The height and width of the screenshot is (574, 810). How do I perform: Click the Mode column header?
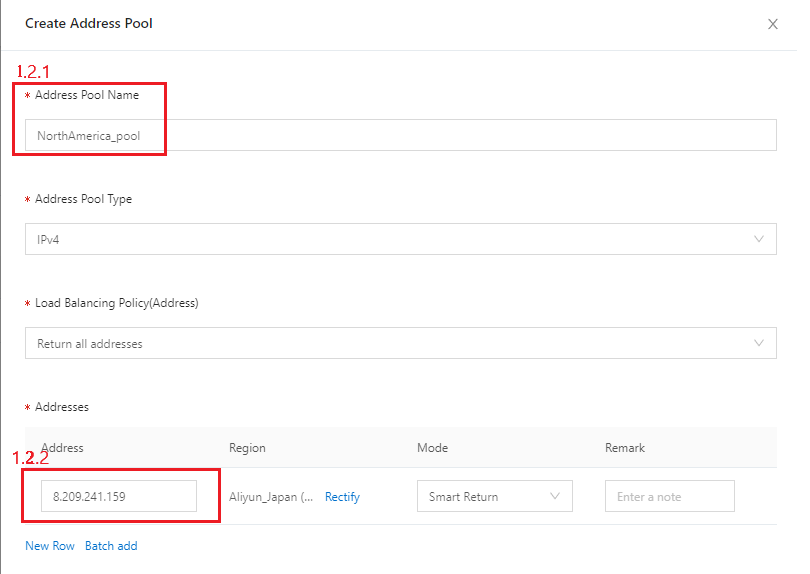(432, 448)
